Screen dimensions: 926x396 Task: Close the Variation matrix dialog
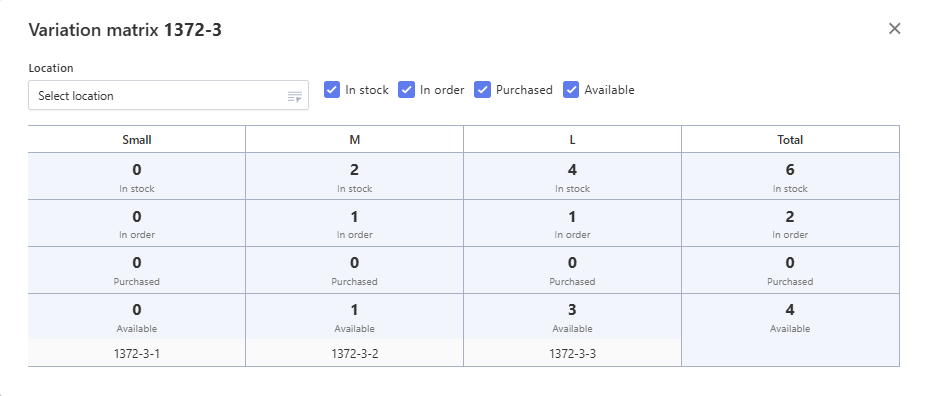(x=894, y=28)
